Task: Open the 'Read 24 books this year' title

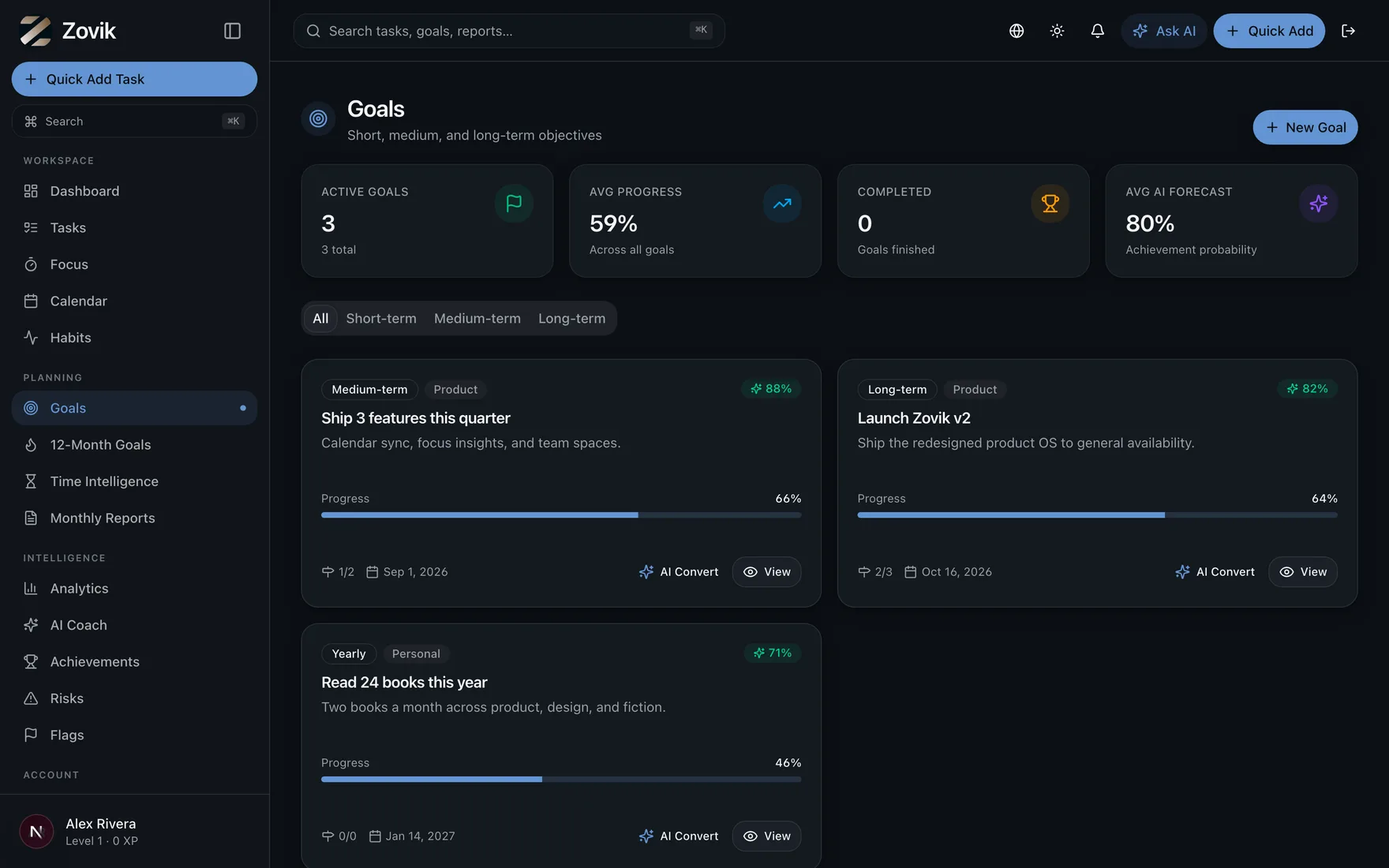Action: pos(404,683)
